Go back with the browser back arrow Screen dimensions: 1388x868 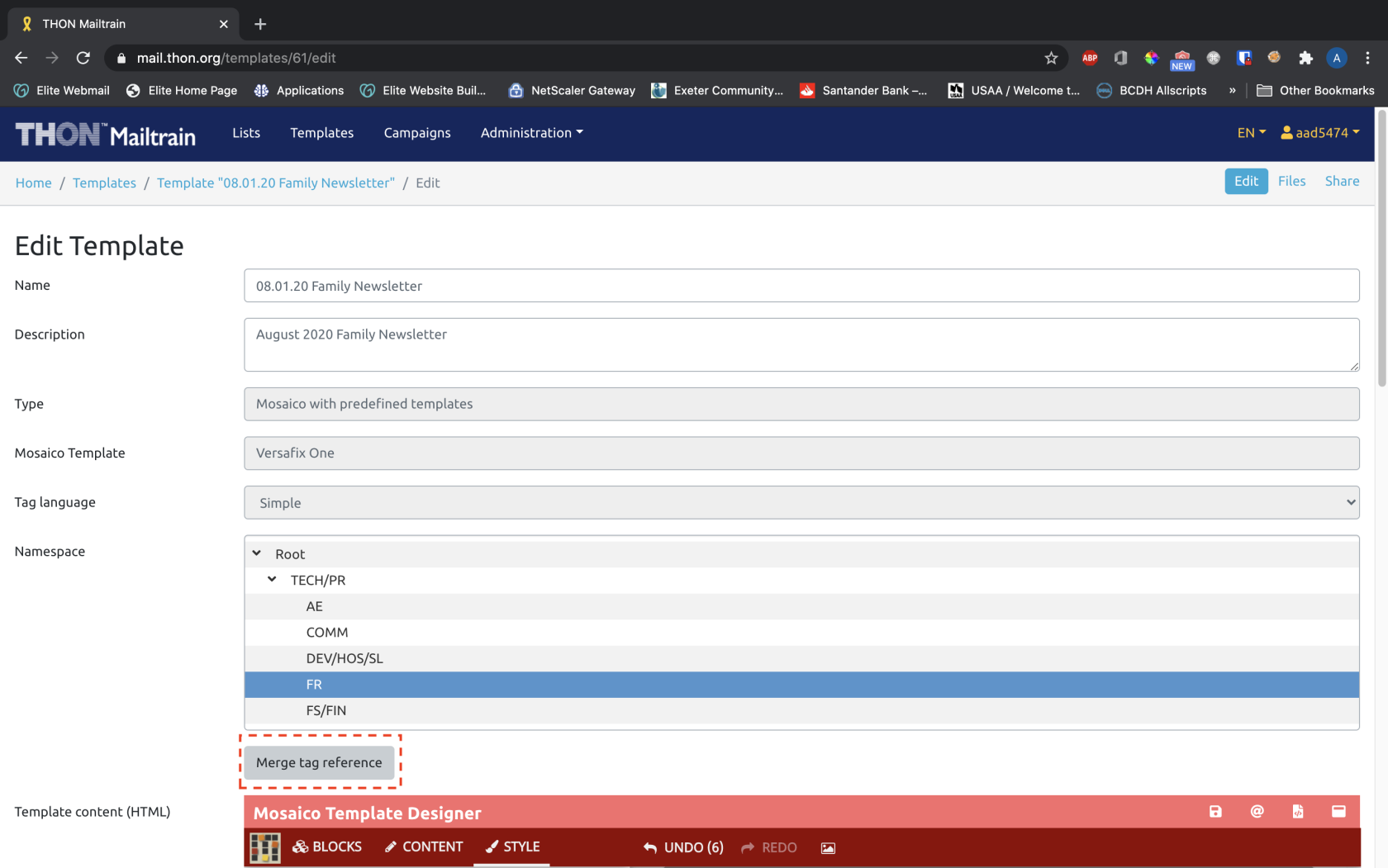21,58
